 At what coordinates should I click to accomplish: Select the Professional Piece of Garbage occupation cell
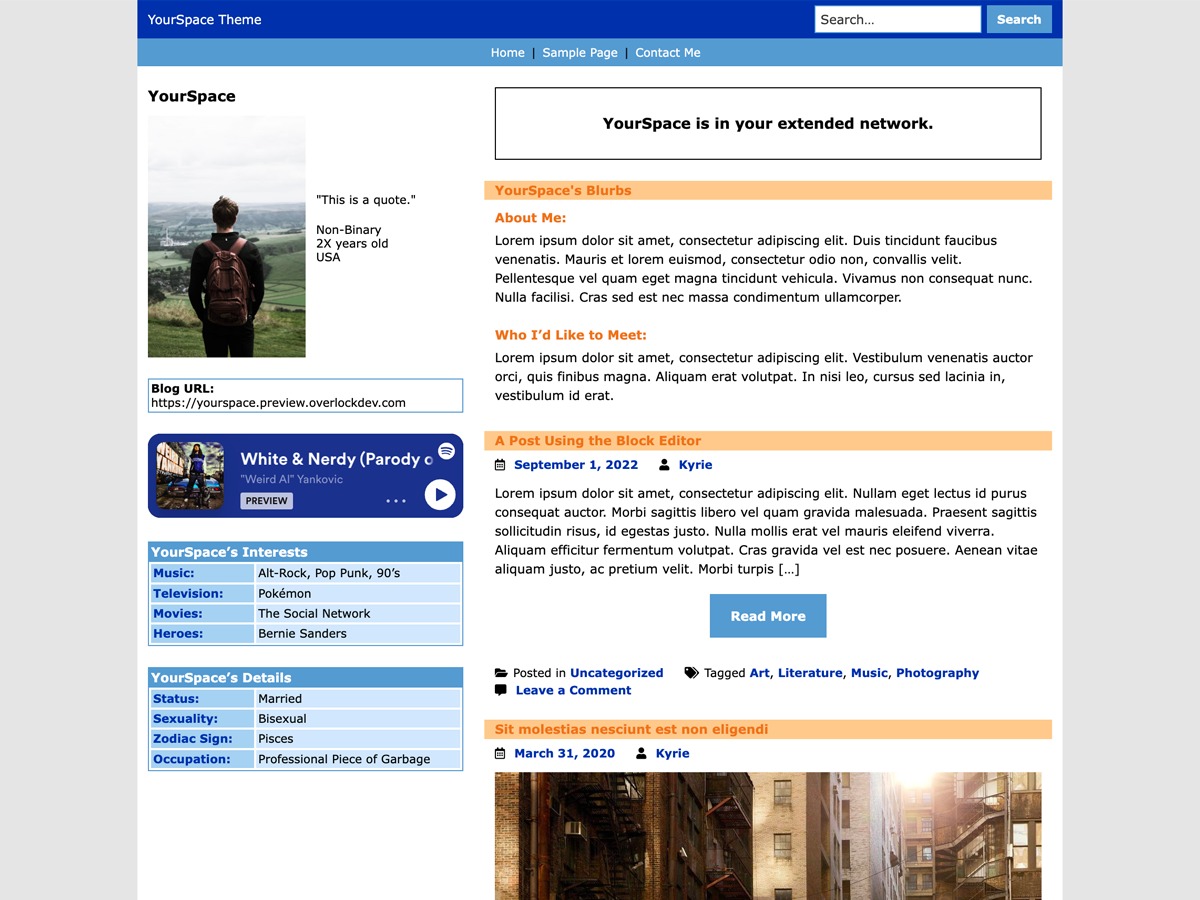359,759
